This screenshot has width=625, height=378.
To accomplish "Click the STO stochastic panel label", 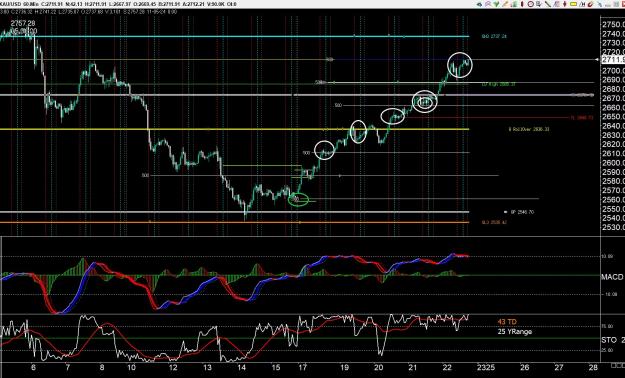I will tap(608, 340).
